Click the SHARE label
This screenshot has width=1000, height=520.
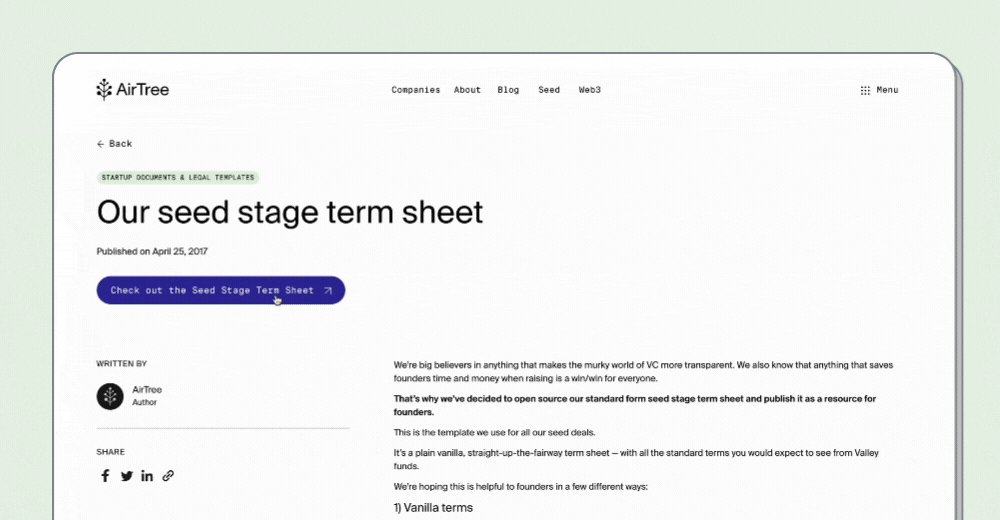pos(110,452)
